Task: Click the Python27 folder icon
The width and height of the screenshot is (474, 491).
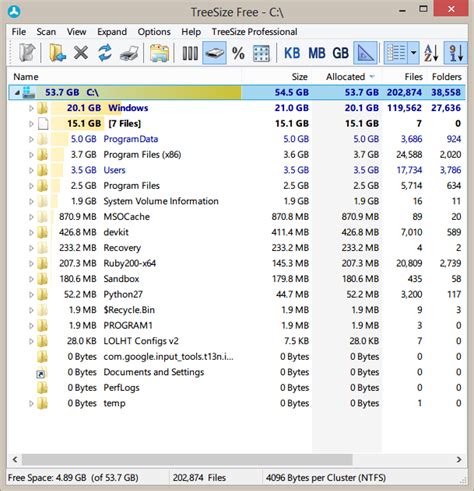Action: (42, 295)
